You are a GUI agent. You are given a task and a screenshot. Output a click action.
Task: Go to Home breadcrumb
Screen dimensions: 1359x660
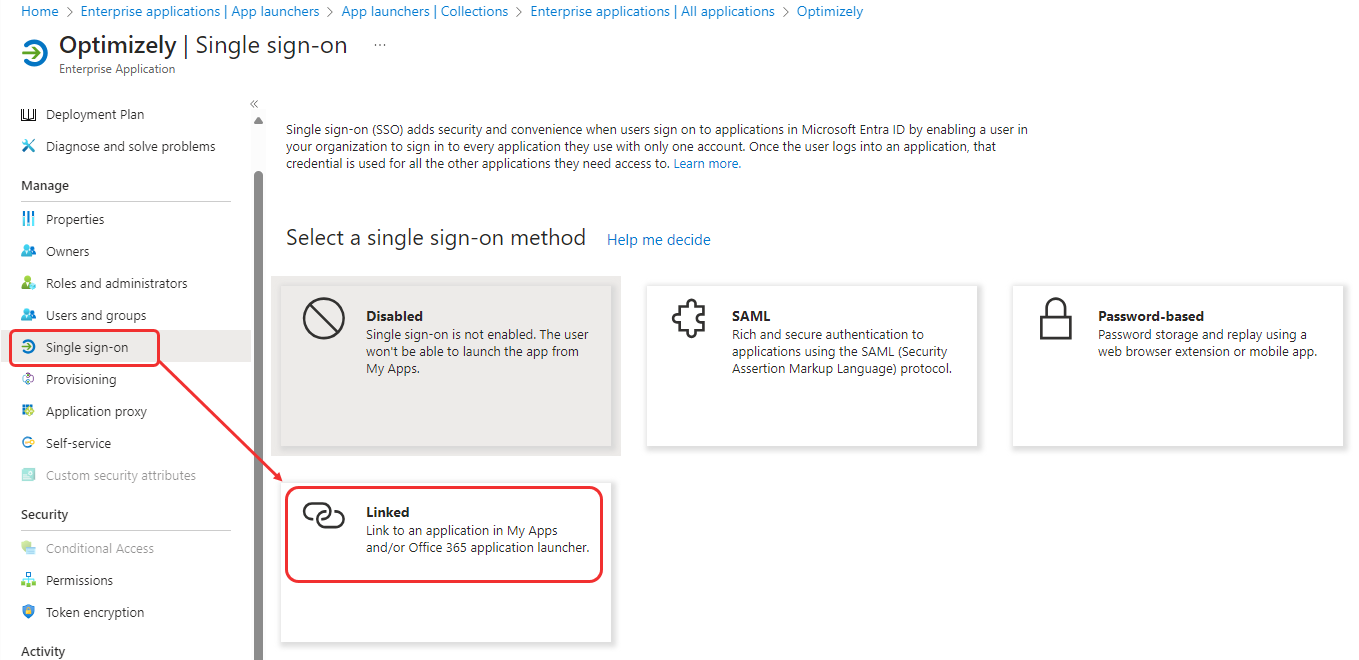click(x=40, y=11)
